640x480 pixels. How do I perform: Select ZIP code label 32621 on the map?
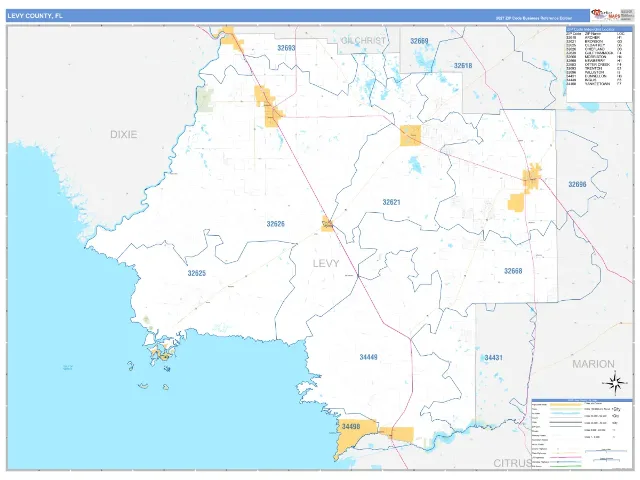391,202
